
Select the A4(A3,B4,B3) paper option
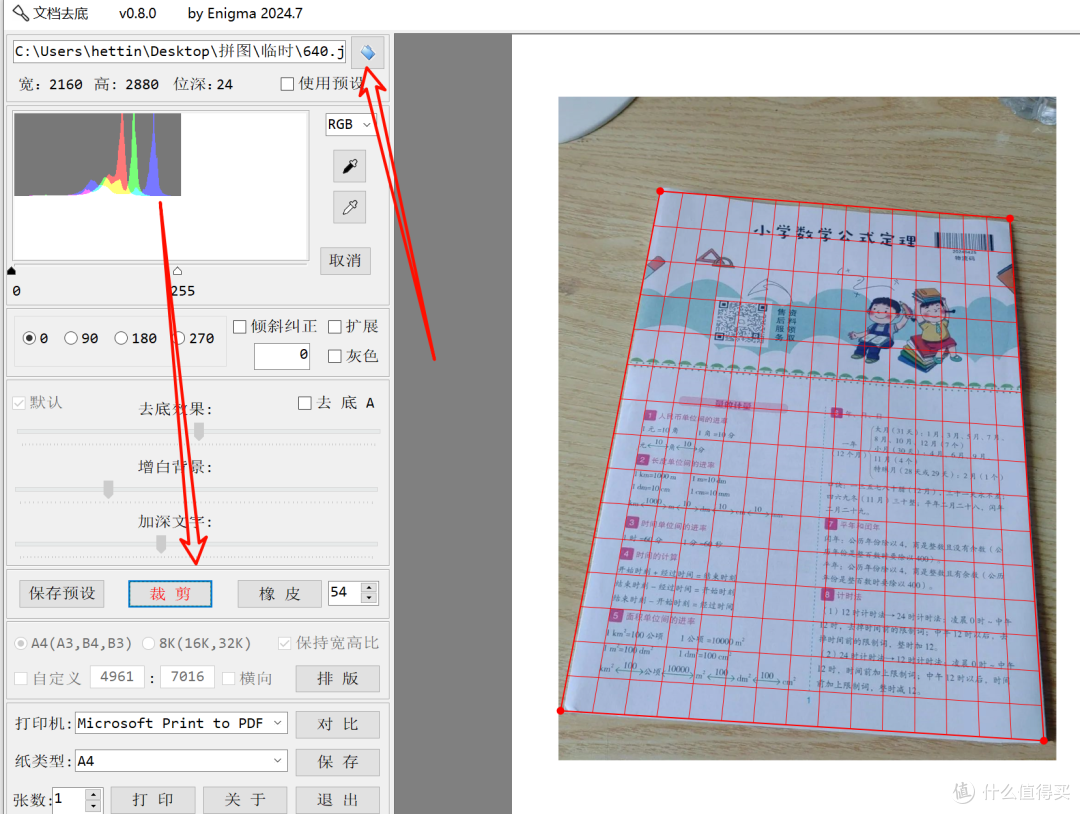coord(21,643)
